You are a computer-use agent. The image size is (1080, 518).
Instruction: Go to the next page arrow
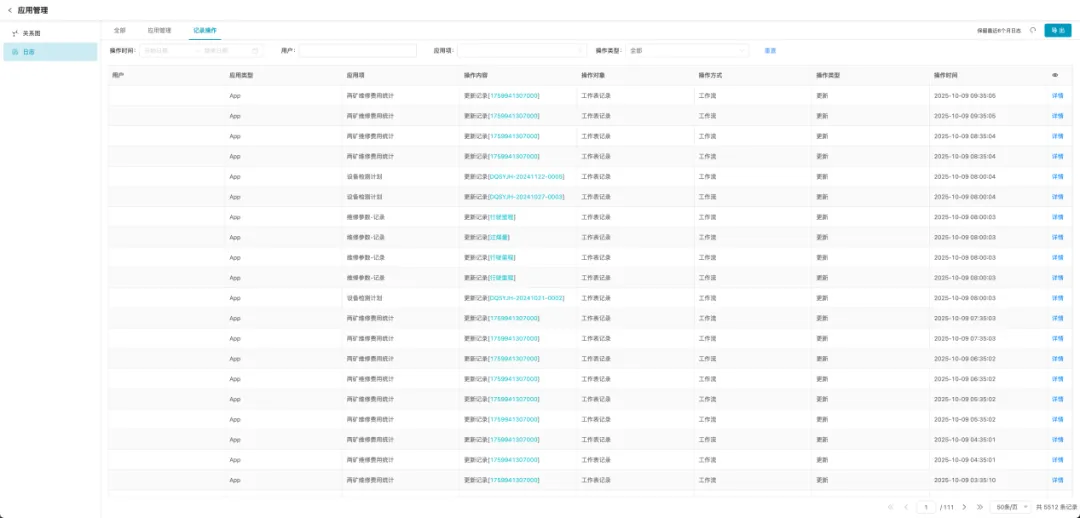(964, 507)
